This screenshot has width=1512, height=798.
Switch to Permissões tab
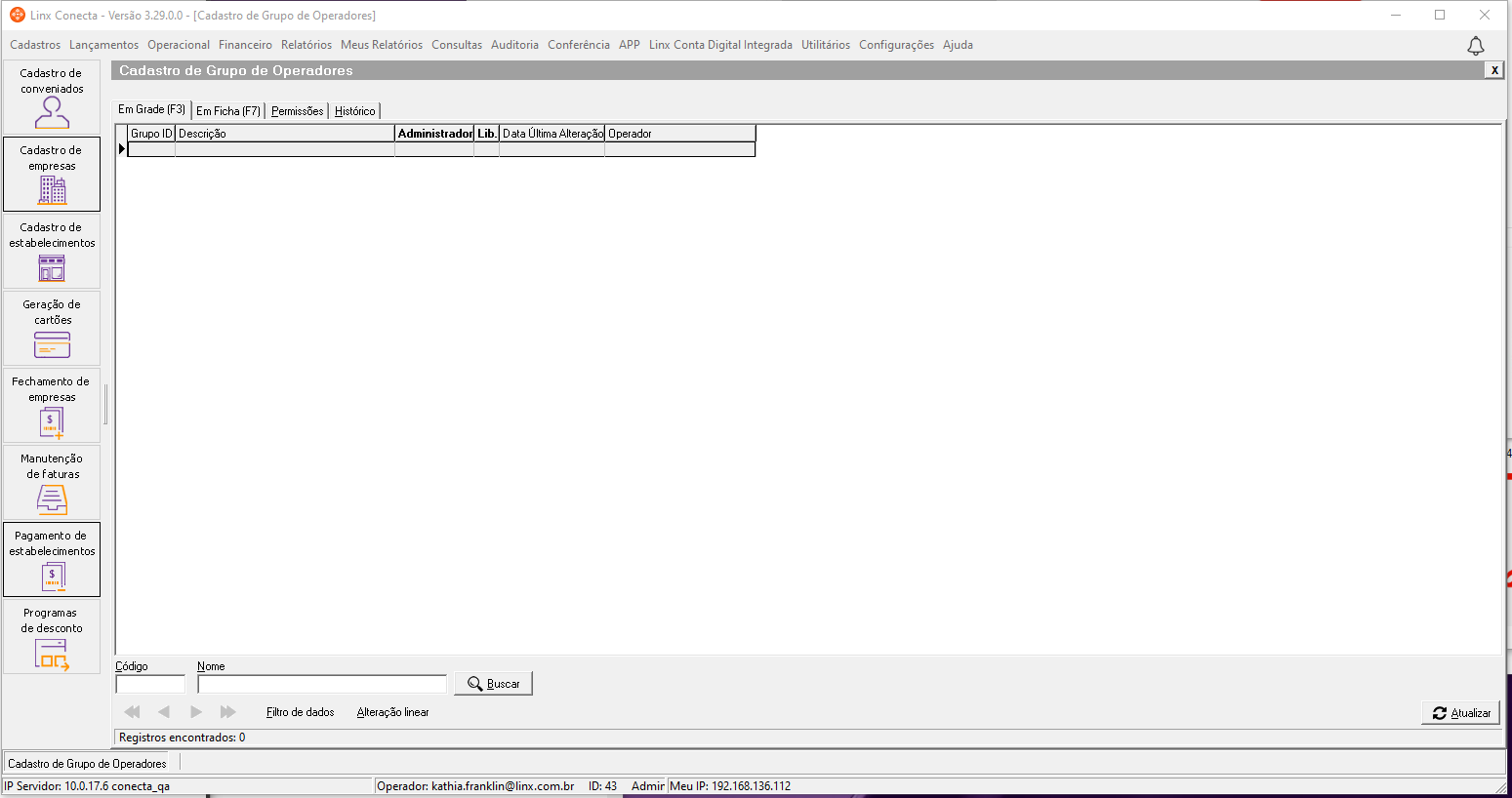[x=298, y=111]
